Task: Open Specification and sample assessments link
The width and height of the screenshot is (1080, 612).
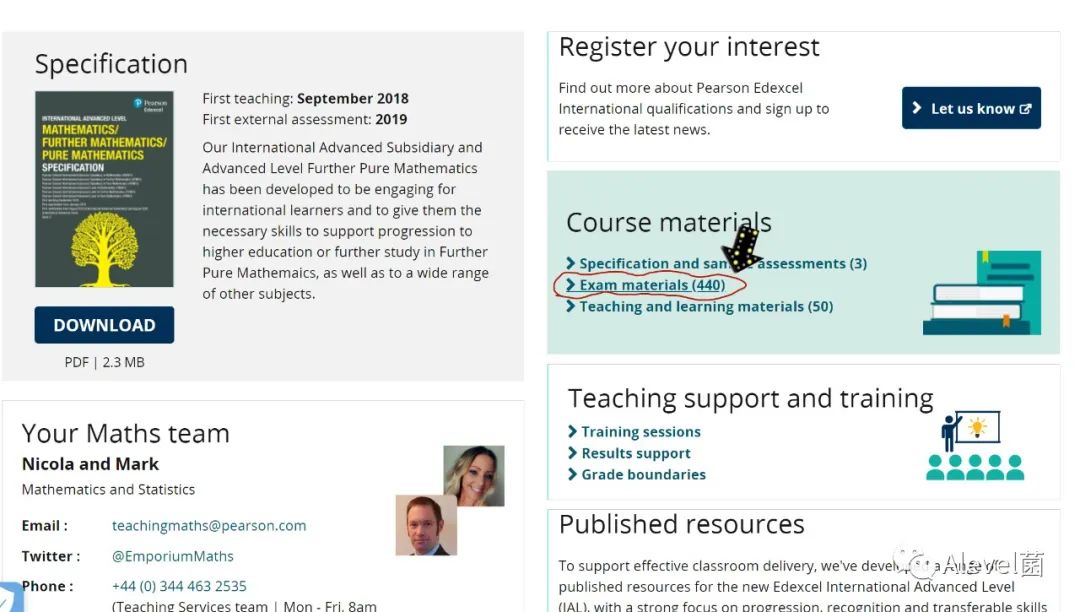Action: [x=723, y=263]
